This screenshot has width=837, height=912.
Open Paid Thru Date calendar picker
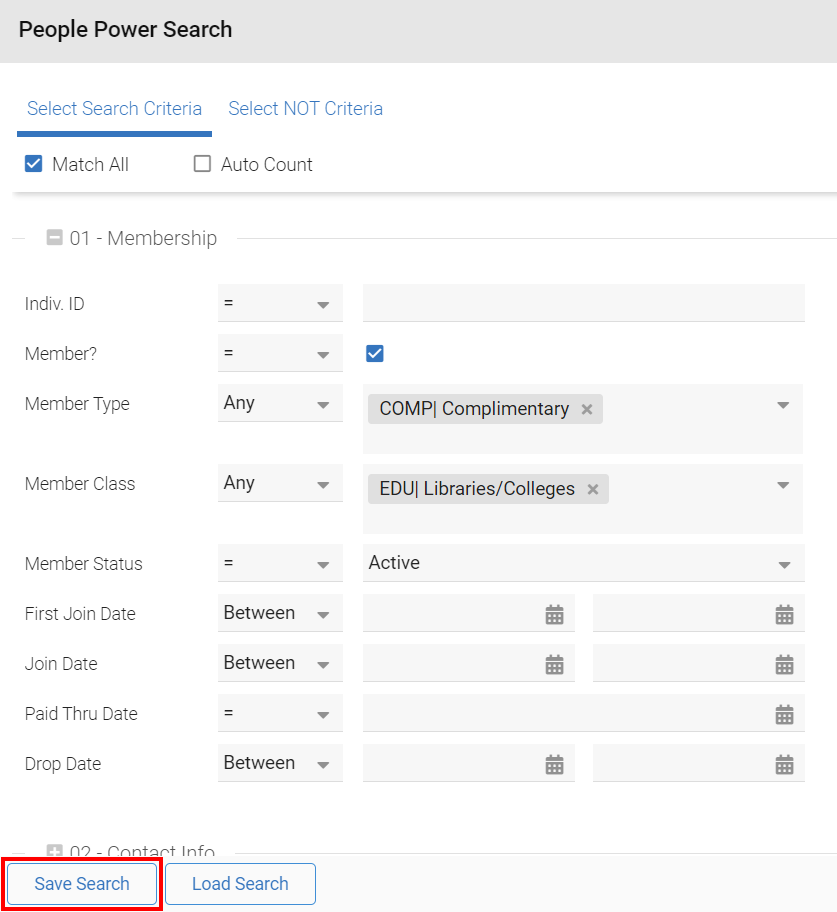(x=784, y=714)
